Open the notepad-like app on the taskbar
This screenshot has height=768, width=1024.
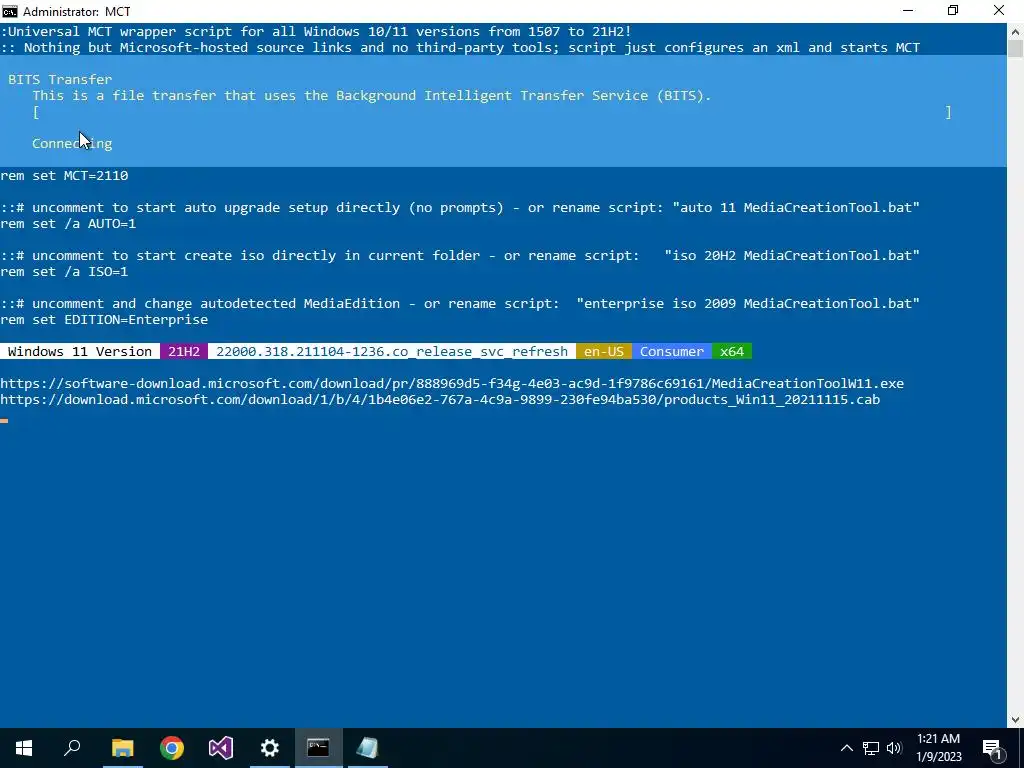(368, 748)
